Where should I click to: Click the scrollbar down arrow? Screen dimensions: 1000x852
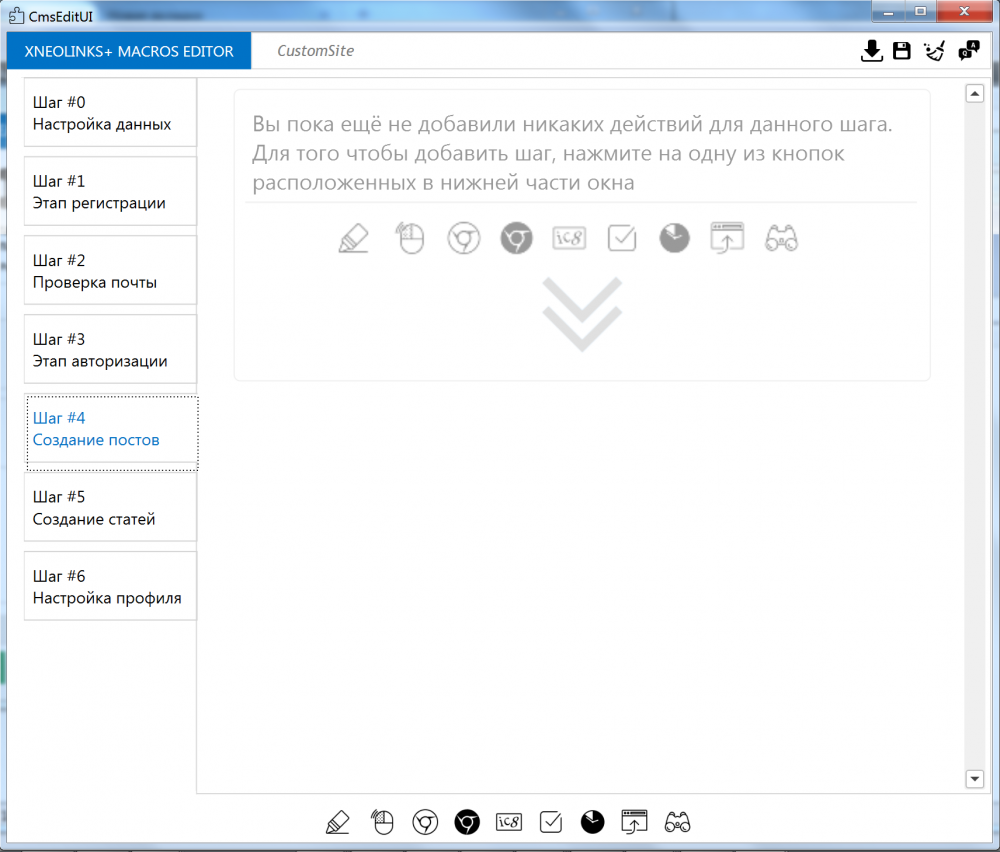pyautogui.click(x=974, y=779)
